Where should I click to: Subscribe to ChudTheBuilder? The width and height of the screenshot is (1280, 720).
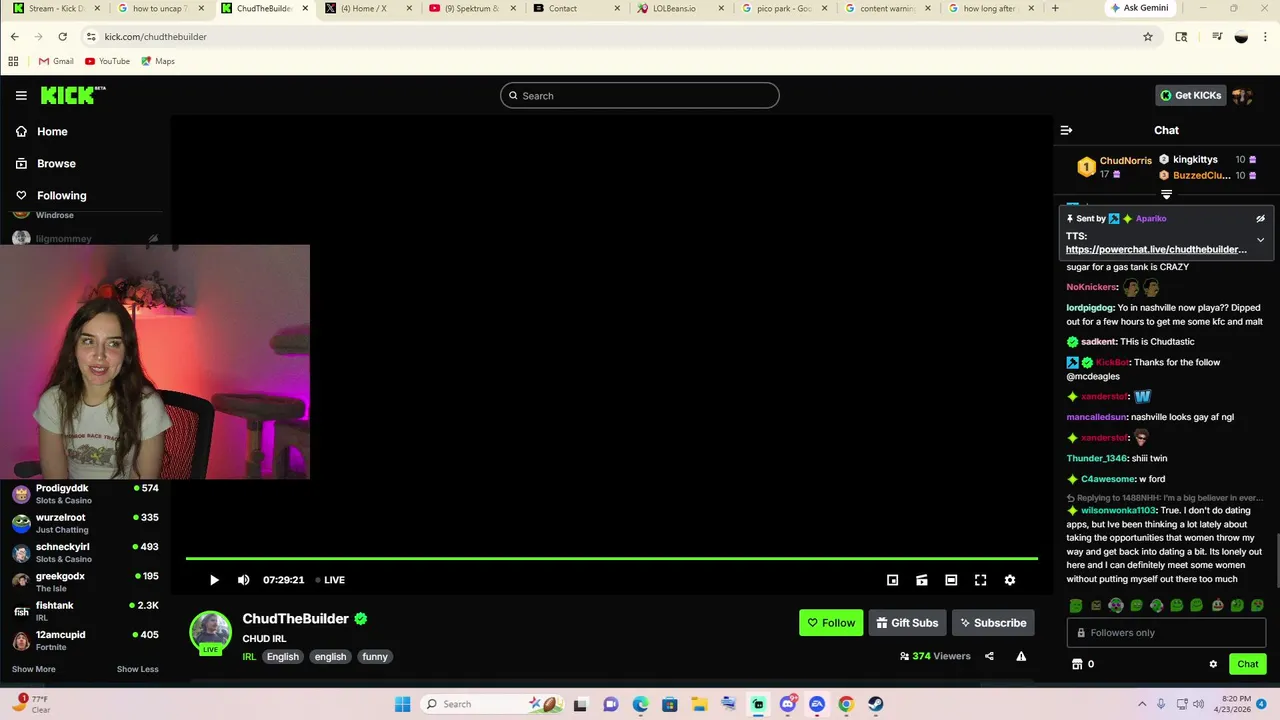click(x=993, y=623)
